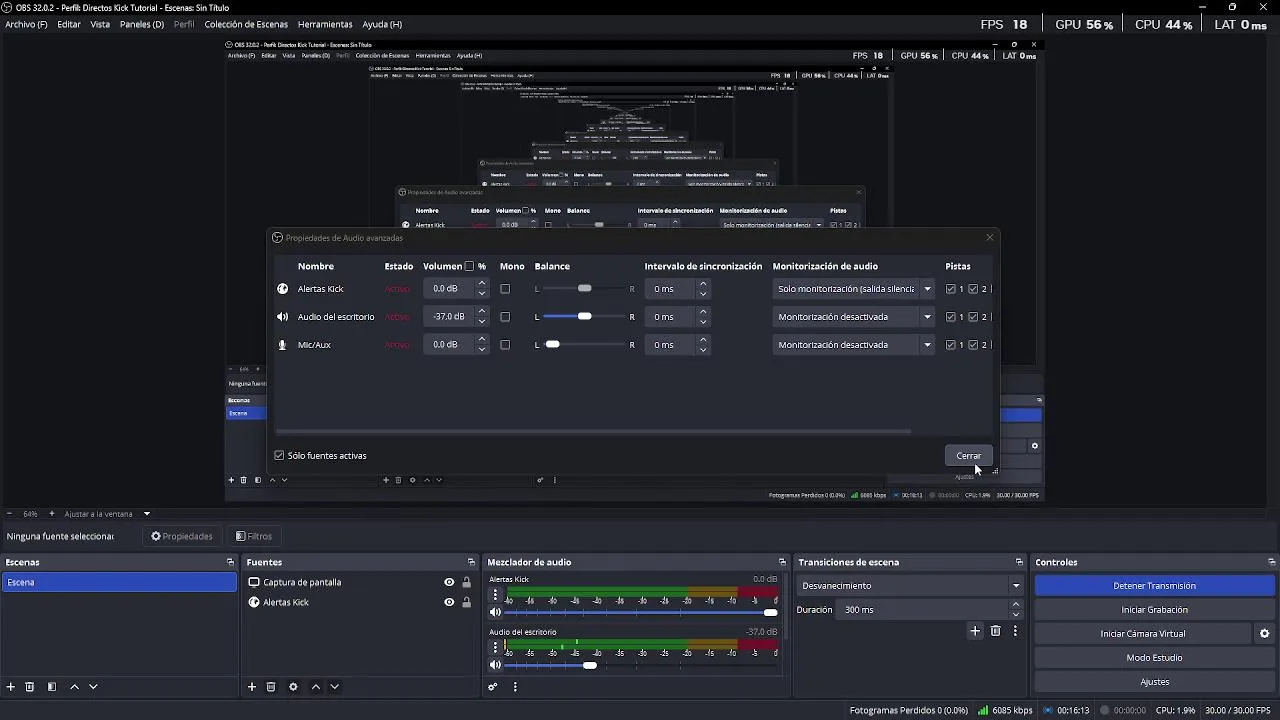
Task: Unlock the Alertas Kick source
Action: point(466,602)
